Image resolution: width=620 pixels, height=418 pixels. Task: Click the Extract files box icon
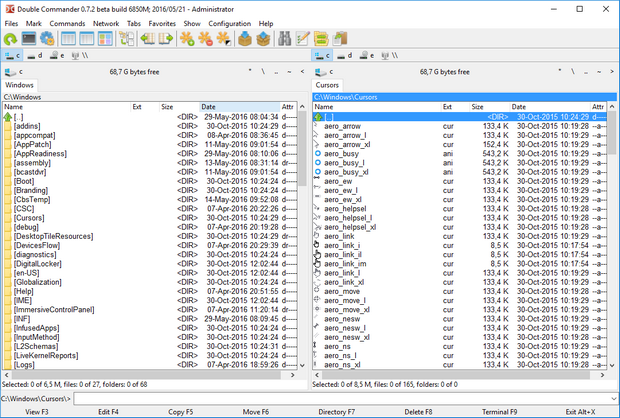click(263, 39)
